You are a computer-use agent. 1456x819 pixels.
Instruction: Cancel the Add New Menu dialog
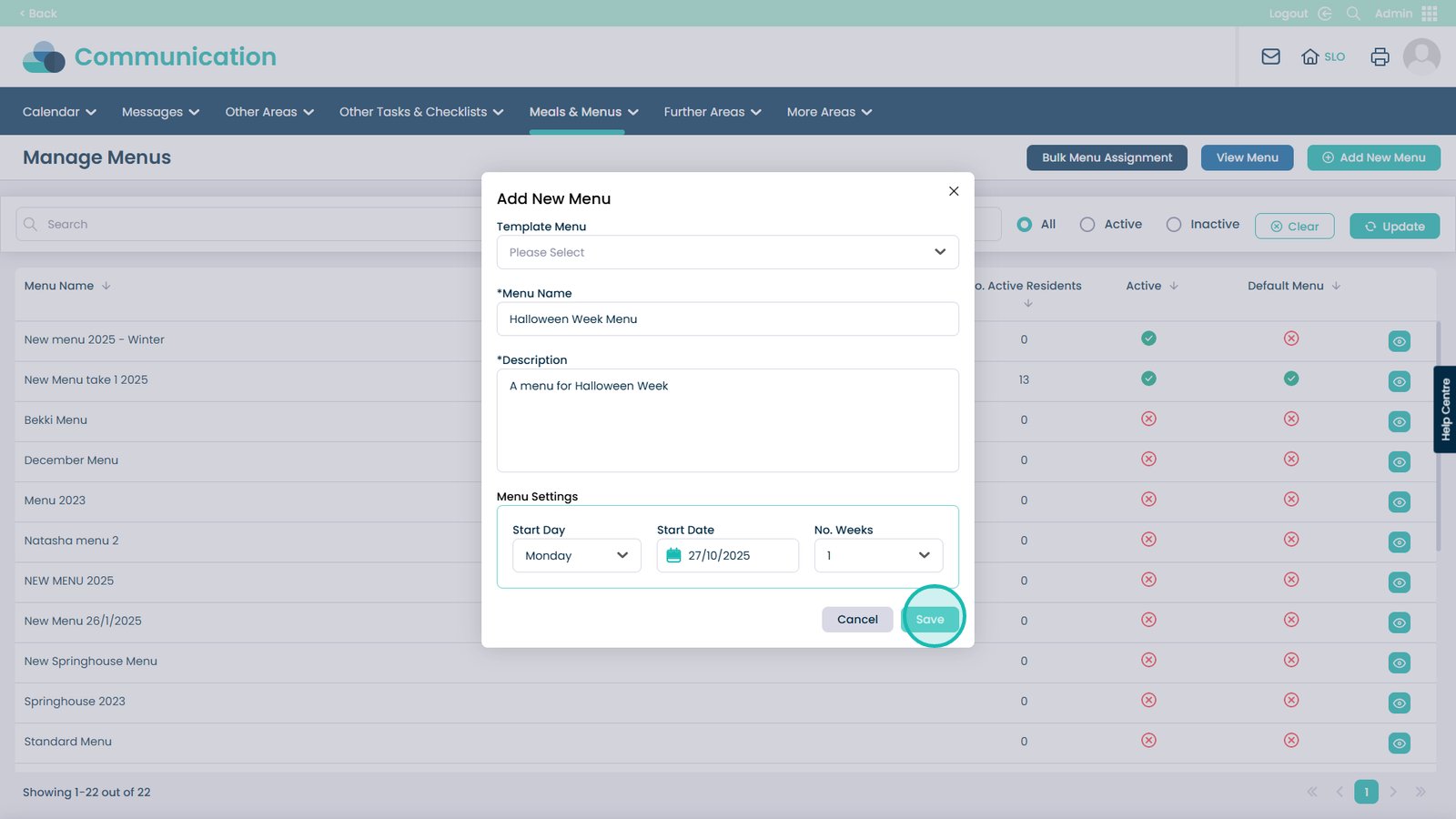pos(857,619)
